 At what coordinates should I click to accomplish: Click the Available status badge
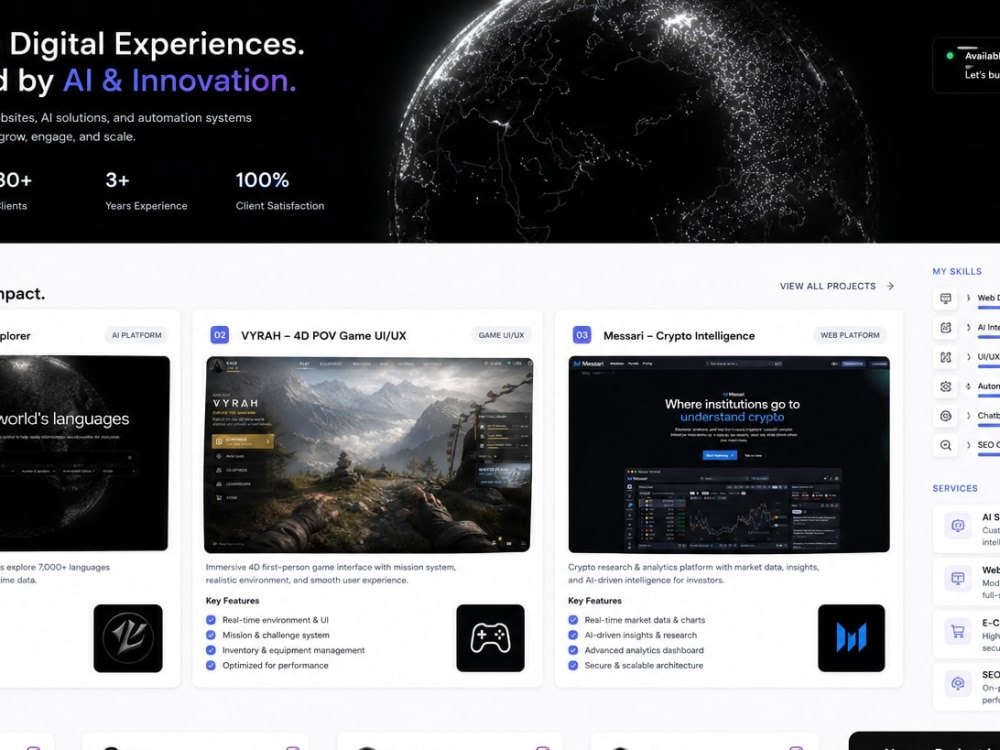(966, 65)
